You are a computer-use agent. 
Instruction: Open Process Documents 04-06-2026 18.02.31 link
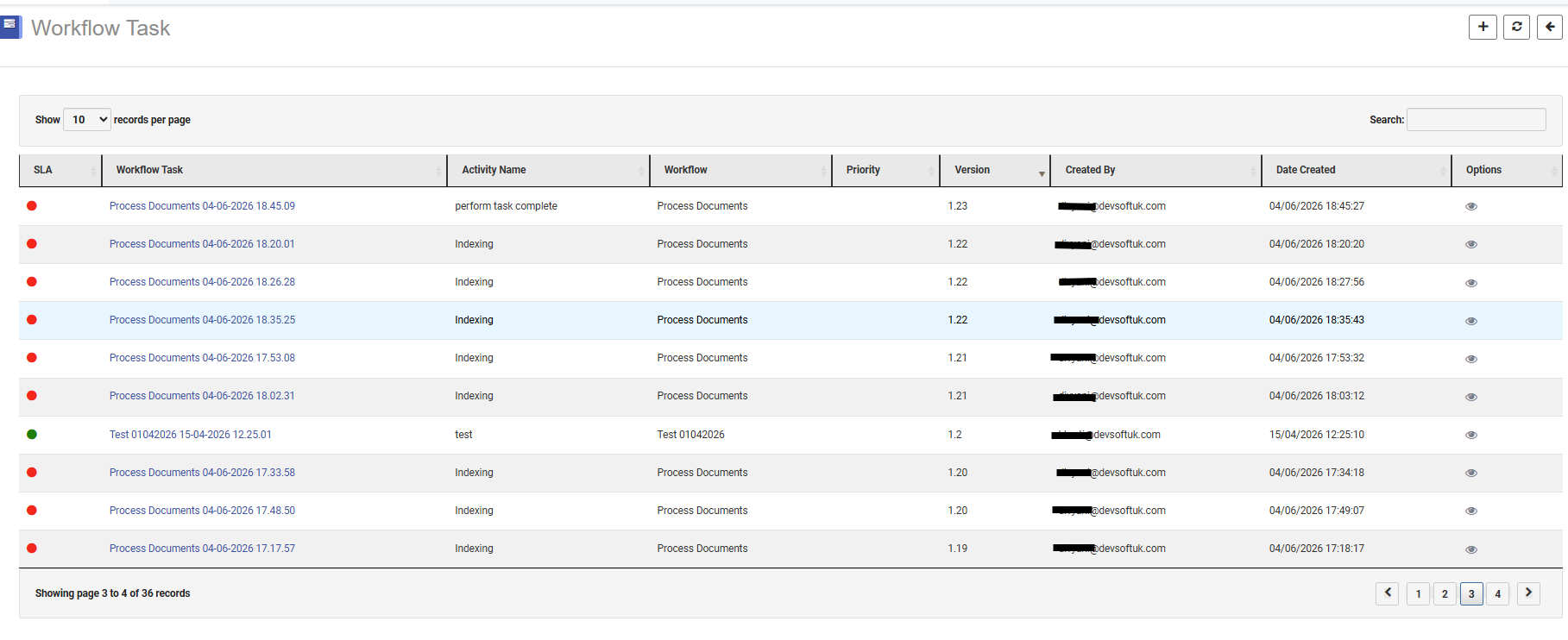(202, 396)
